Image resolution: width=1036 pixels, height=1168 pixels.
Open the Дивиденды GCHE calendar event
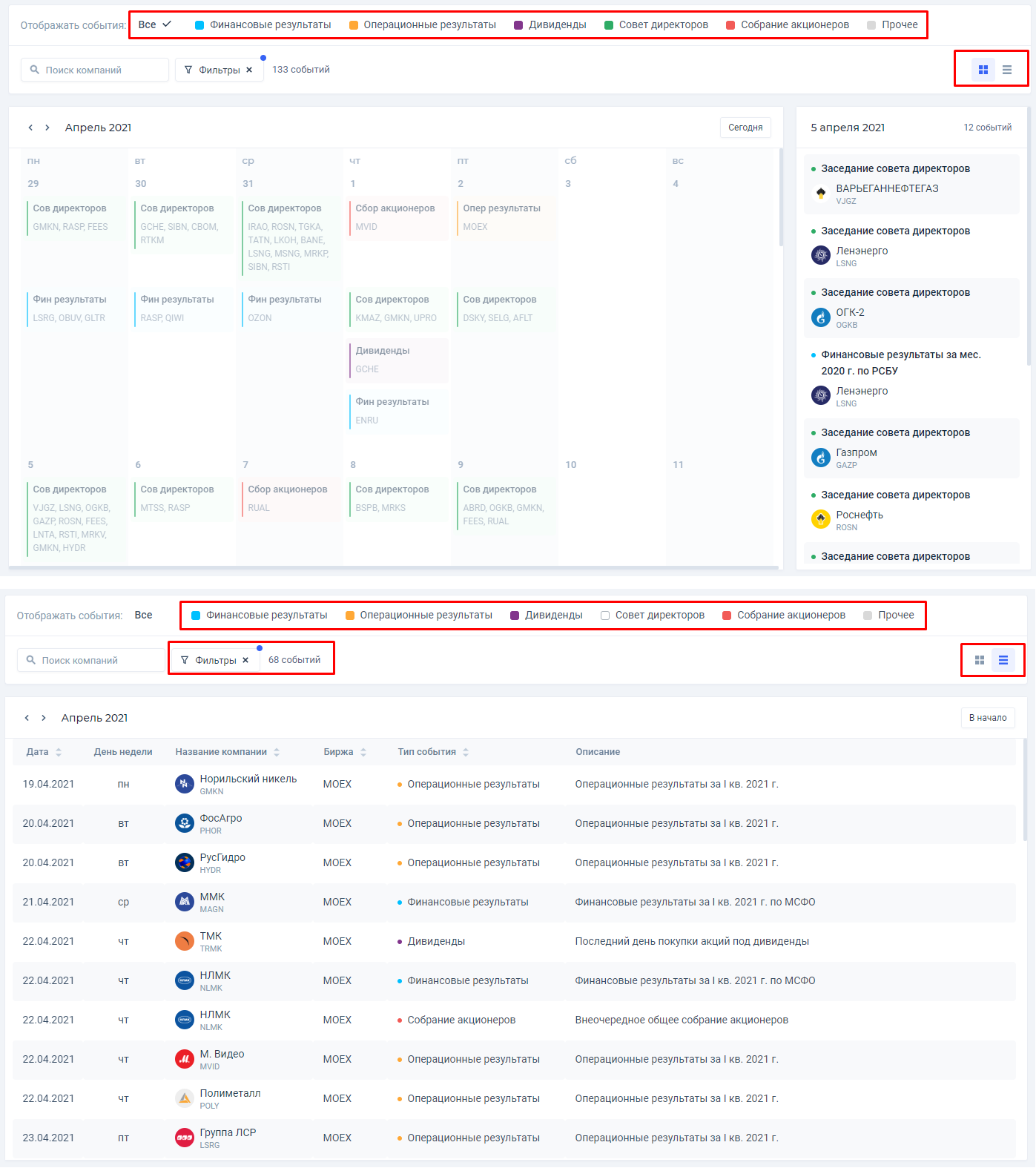397,360
